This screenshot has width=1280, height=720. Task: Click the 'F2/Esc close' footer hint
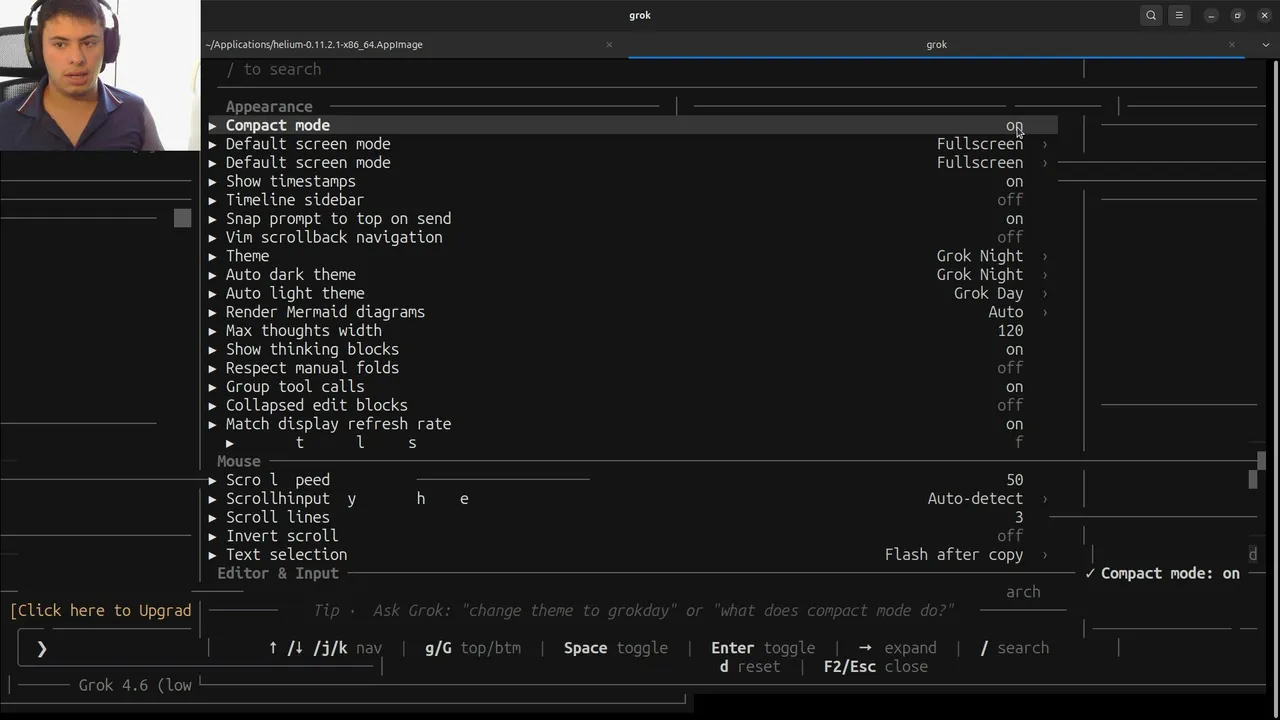876,667
